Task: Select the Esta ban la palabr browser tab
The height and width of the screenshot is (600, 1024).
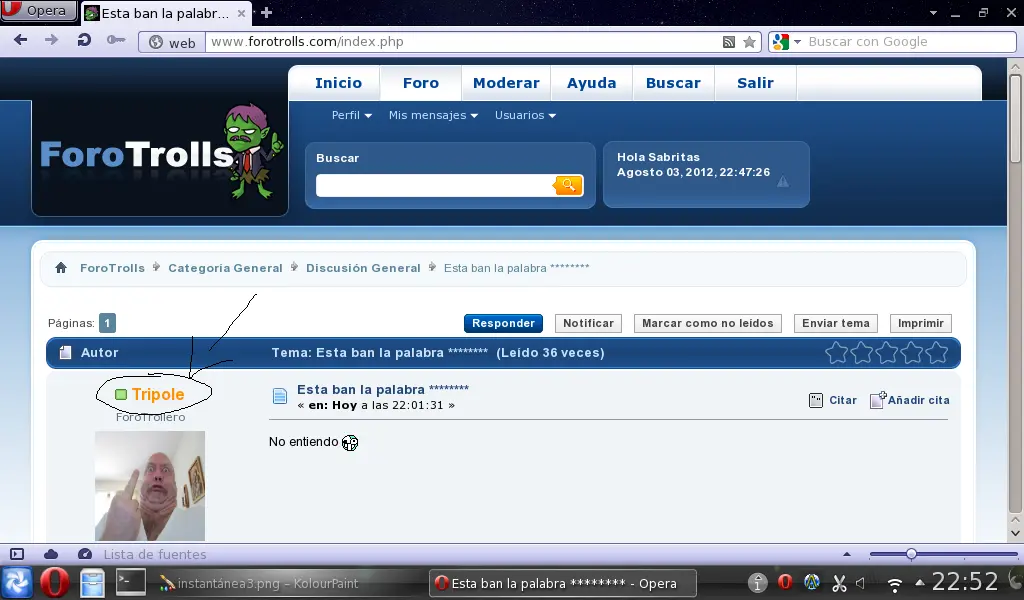Action: coord(167,13)
